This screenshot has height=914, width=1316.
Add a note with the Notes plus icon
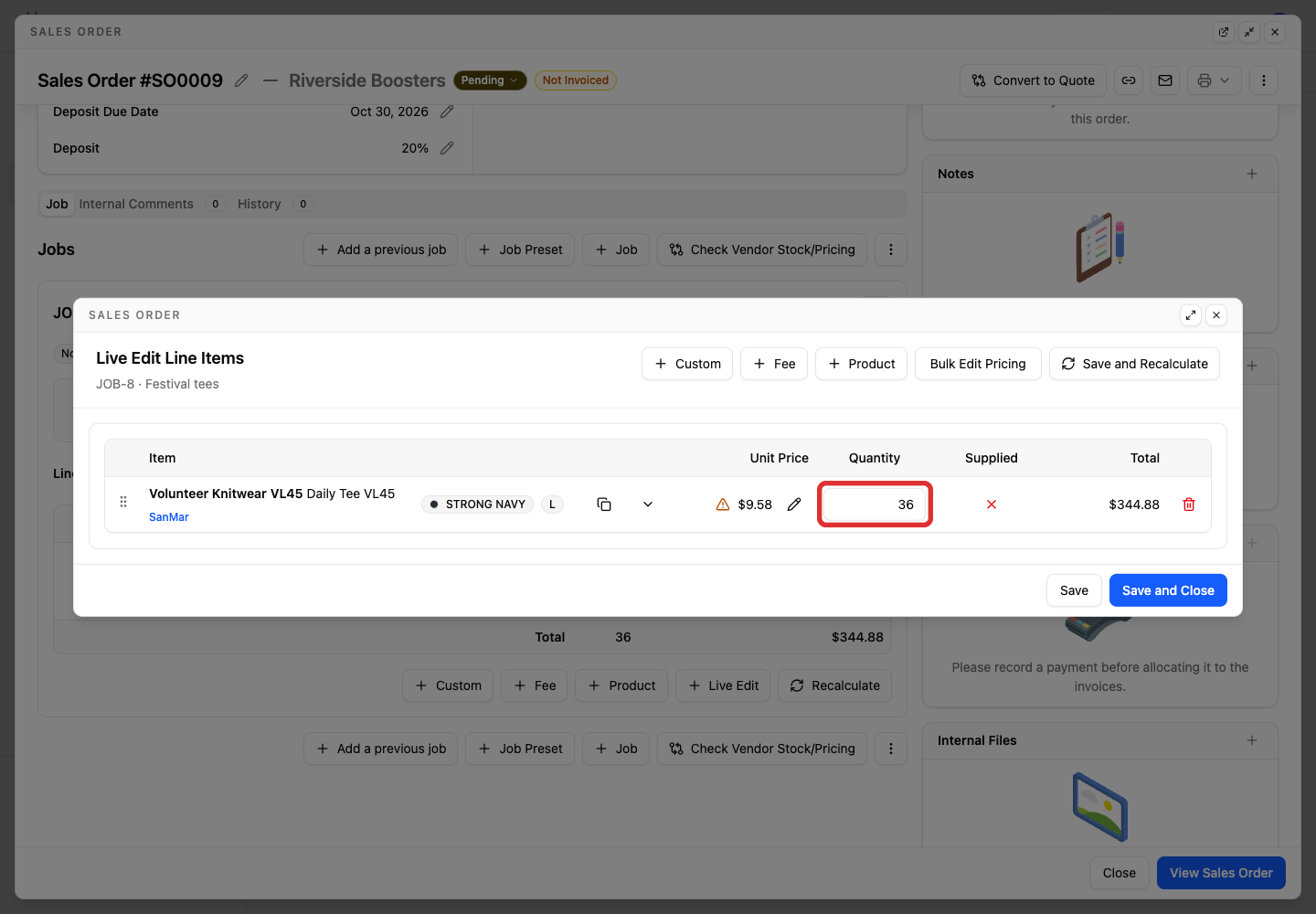coord(1252,174)
